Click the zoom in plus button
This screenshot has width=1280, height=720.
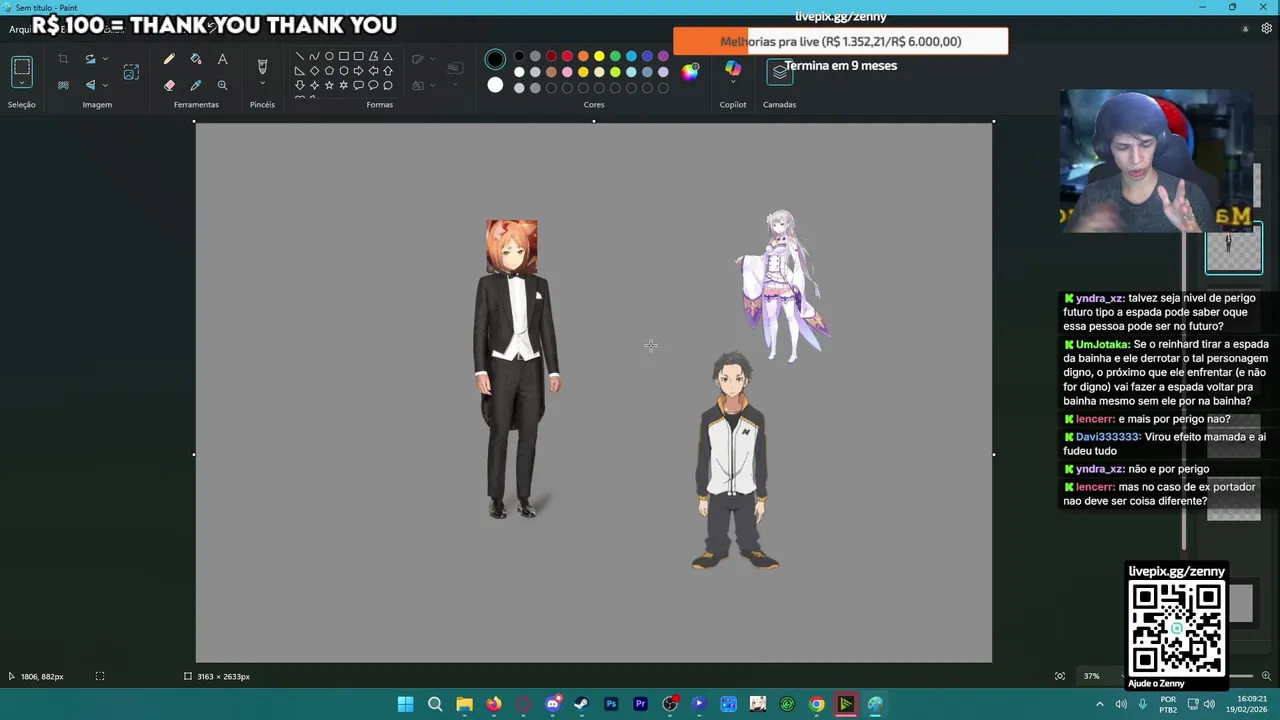(x=1266, y=676)
